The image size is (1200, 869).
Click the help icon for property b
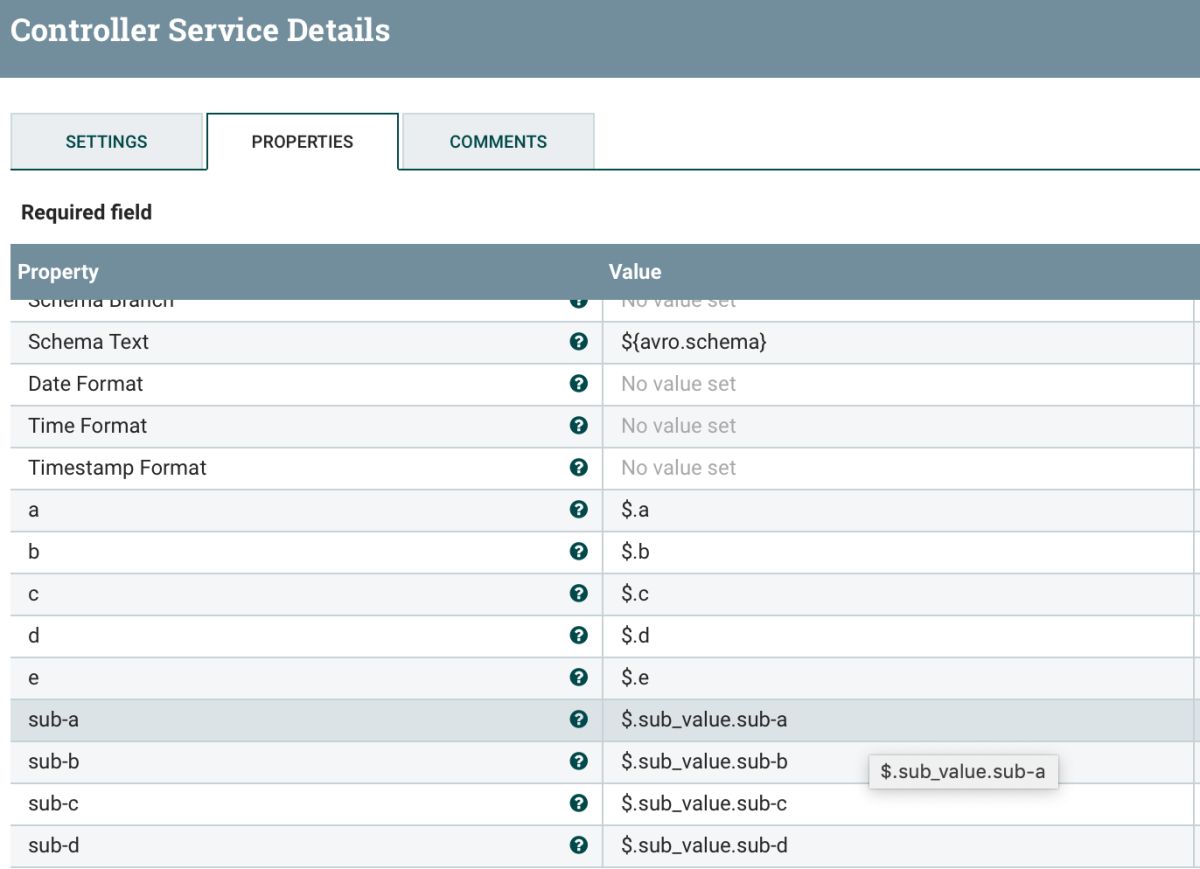tap(578, 552)
